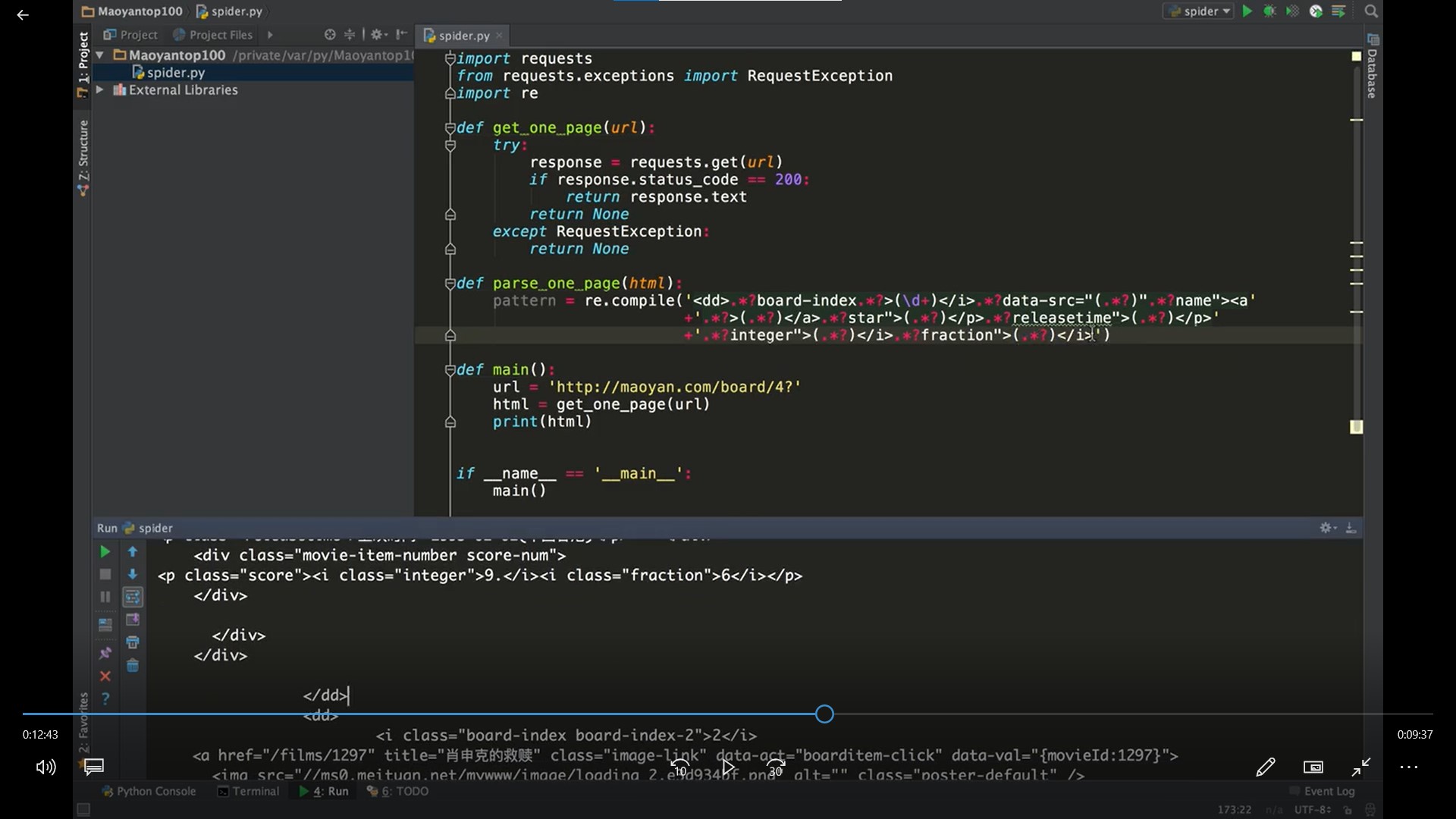The width and height of the screenshot is (1456, 819).
Task: Switch to the Project view tab
Action: [x=130, y=35]
